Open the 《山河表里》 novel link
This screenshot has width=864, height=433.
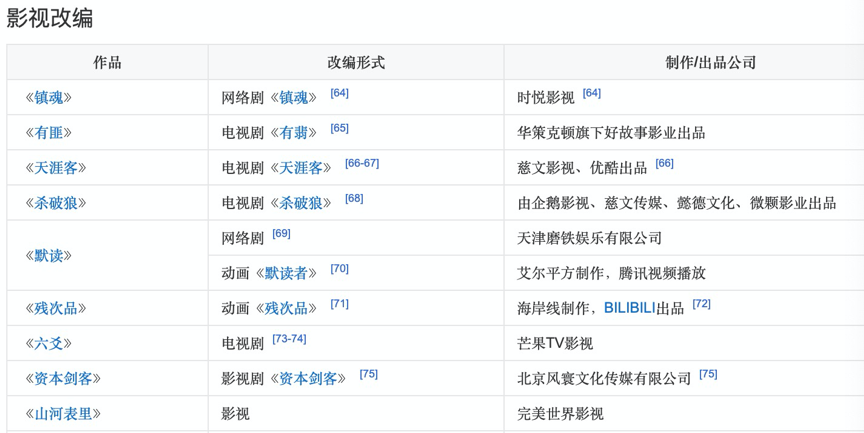click(x=63, y=414)
